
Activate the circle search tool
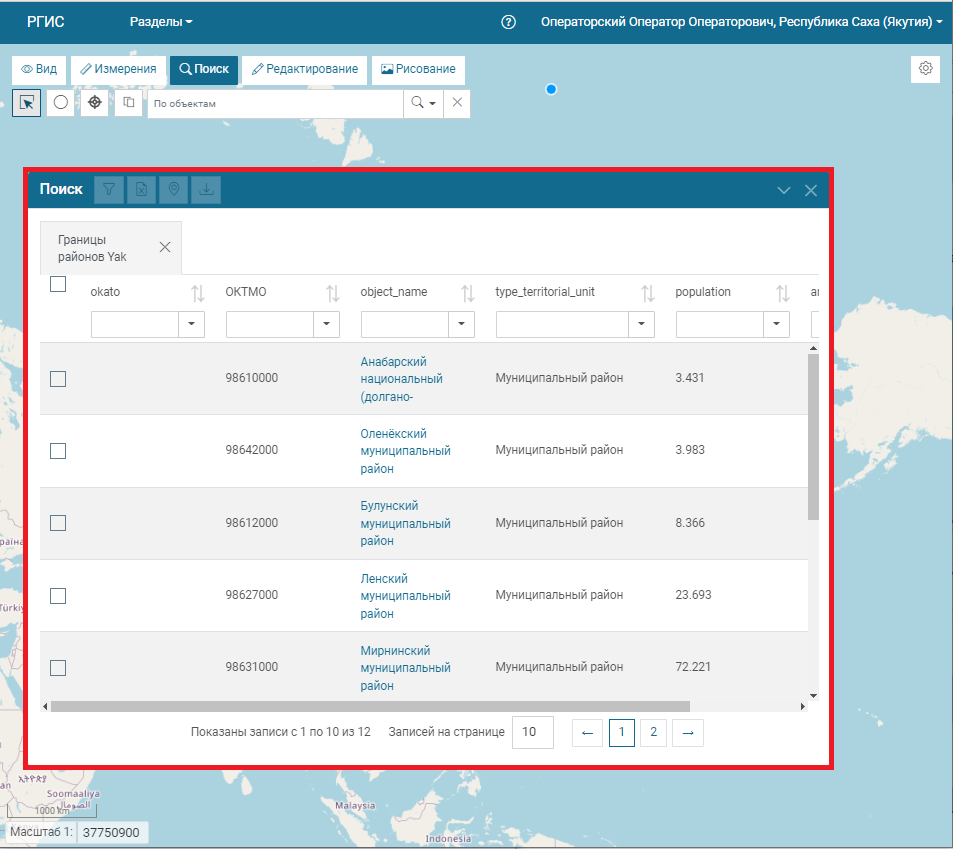click(x=61, y=103)
